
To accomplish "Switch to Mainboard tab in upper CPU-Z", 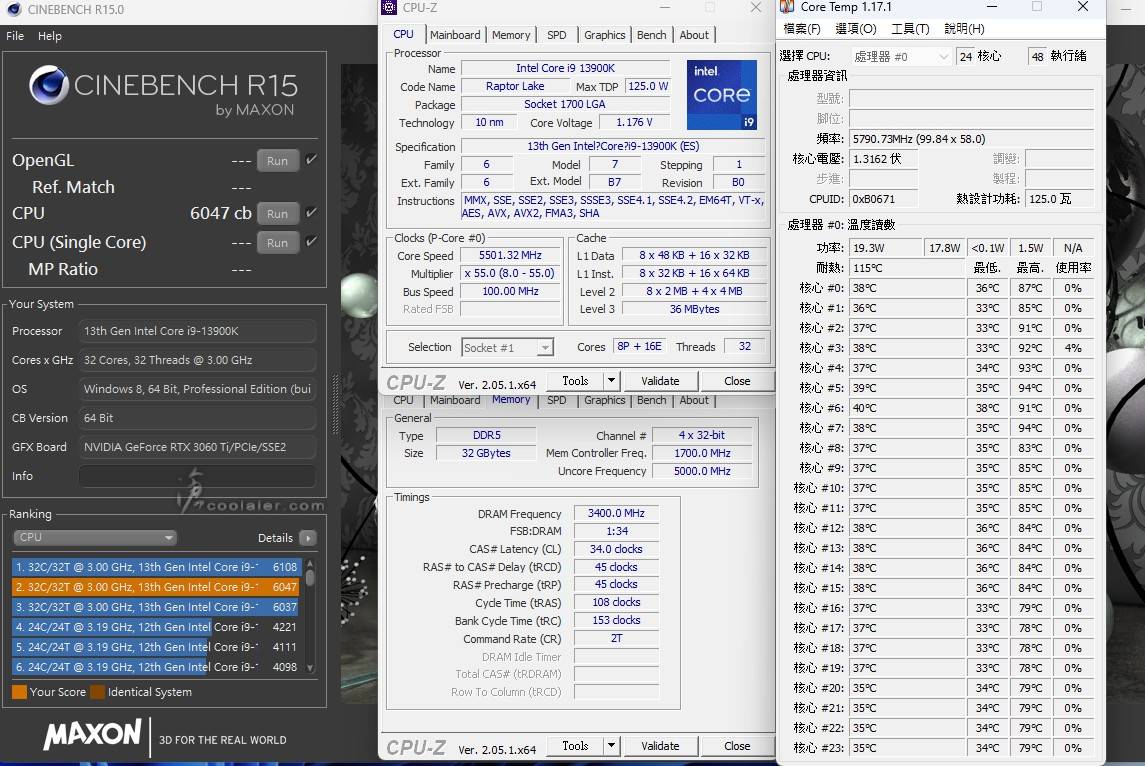I will tap(455, 35).
